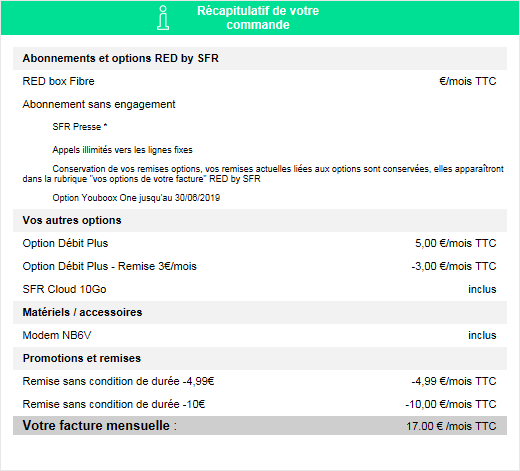
Task: Click the '5,00 €/mois TTC' price
Action: click(455, 243)
